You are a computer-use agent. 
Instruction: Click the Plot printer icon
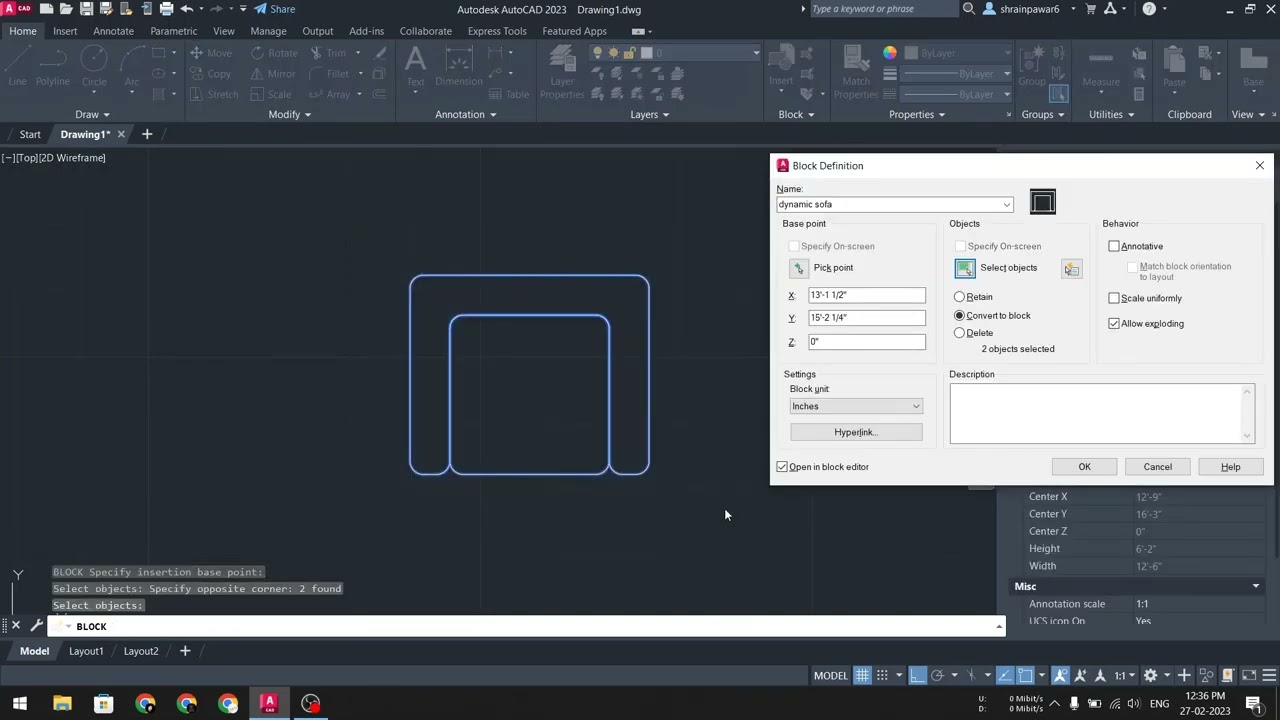[166, 9]
